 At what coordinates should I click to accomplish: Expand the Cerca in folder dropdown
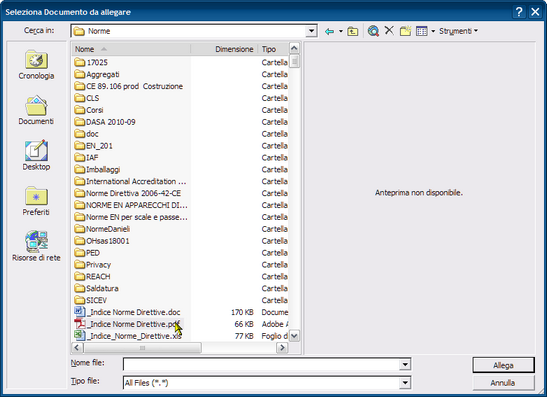click(311, 31)
